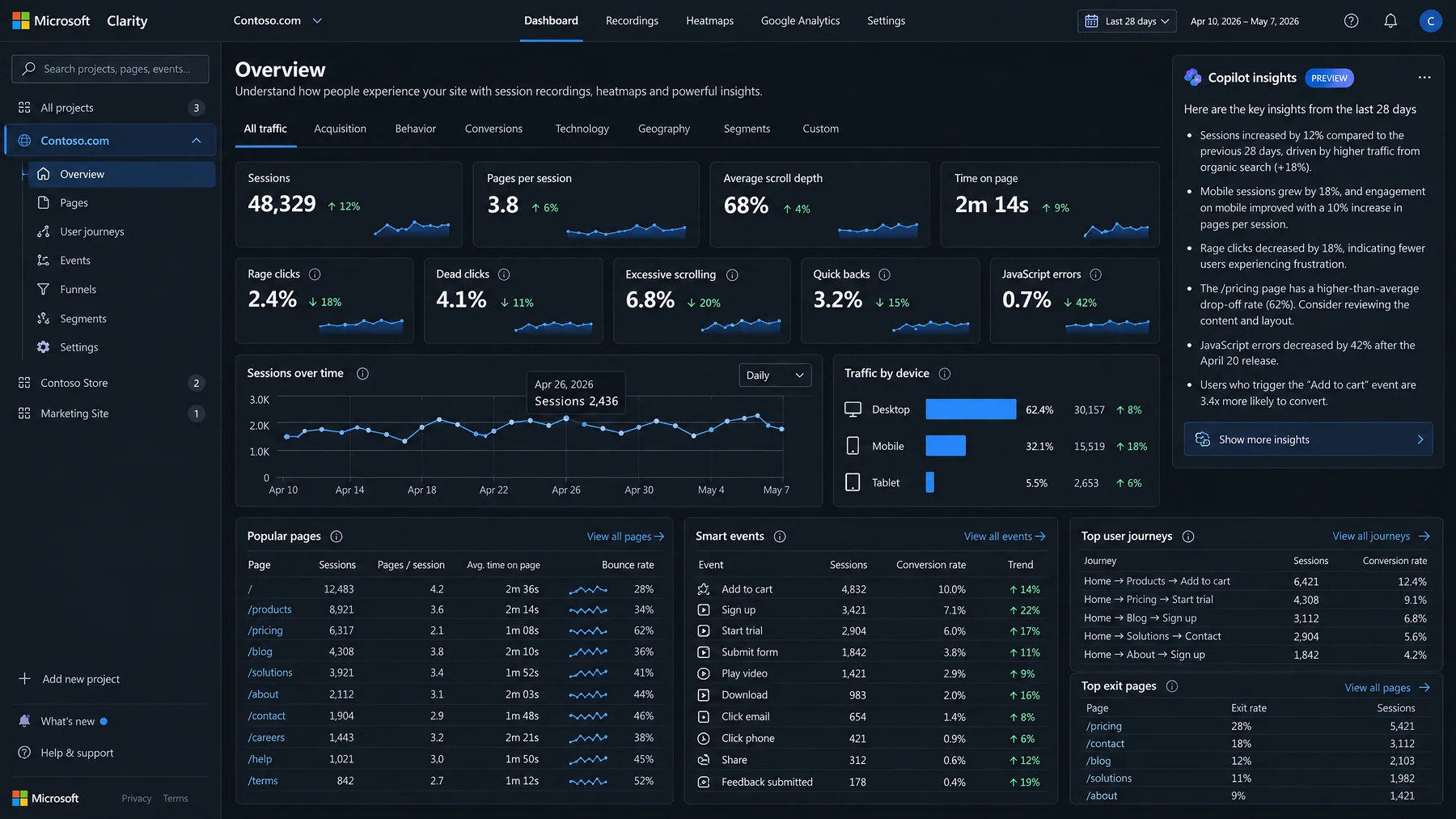Select the Geography filter tab

point(663,129)
